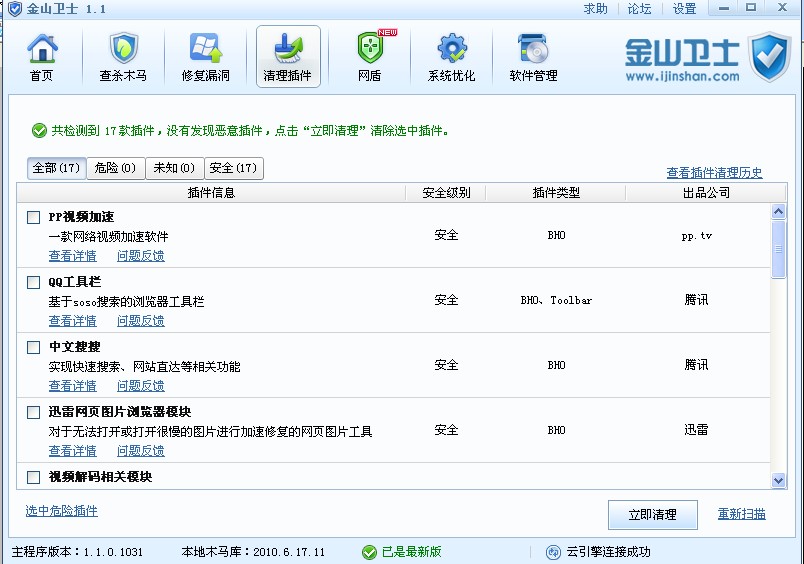Open 查看插件清理历史 history link
The width and height of the screenshot is (804, 564).
[714, 173]
